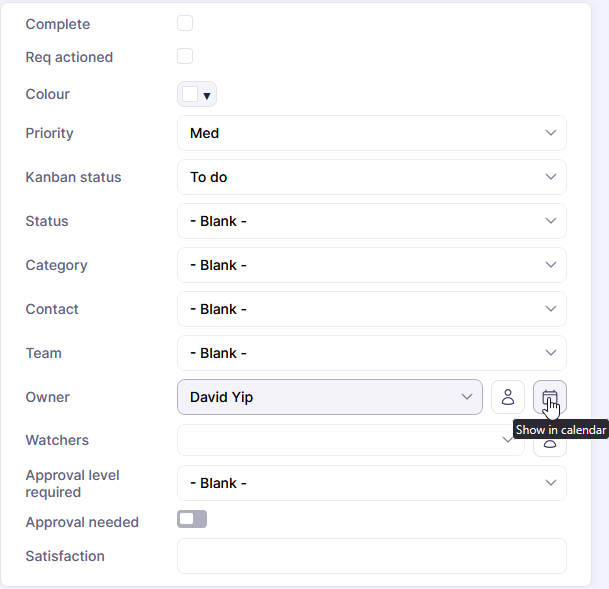609x589 pixels.
Task: Toggle the Approval needed switch
Action: coord(191,519)
